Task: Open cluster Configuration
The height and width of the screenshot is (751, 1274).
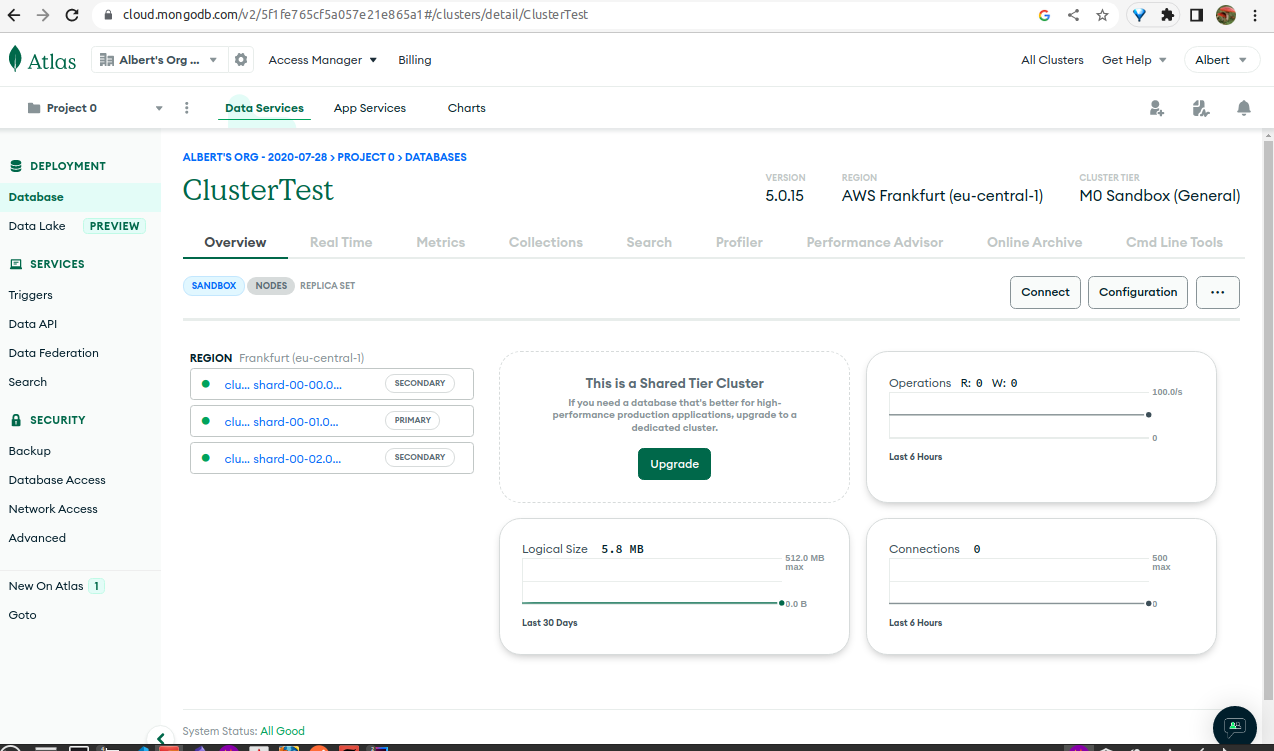Action: [1138, 292]
